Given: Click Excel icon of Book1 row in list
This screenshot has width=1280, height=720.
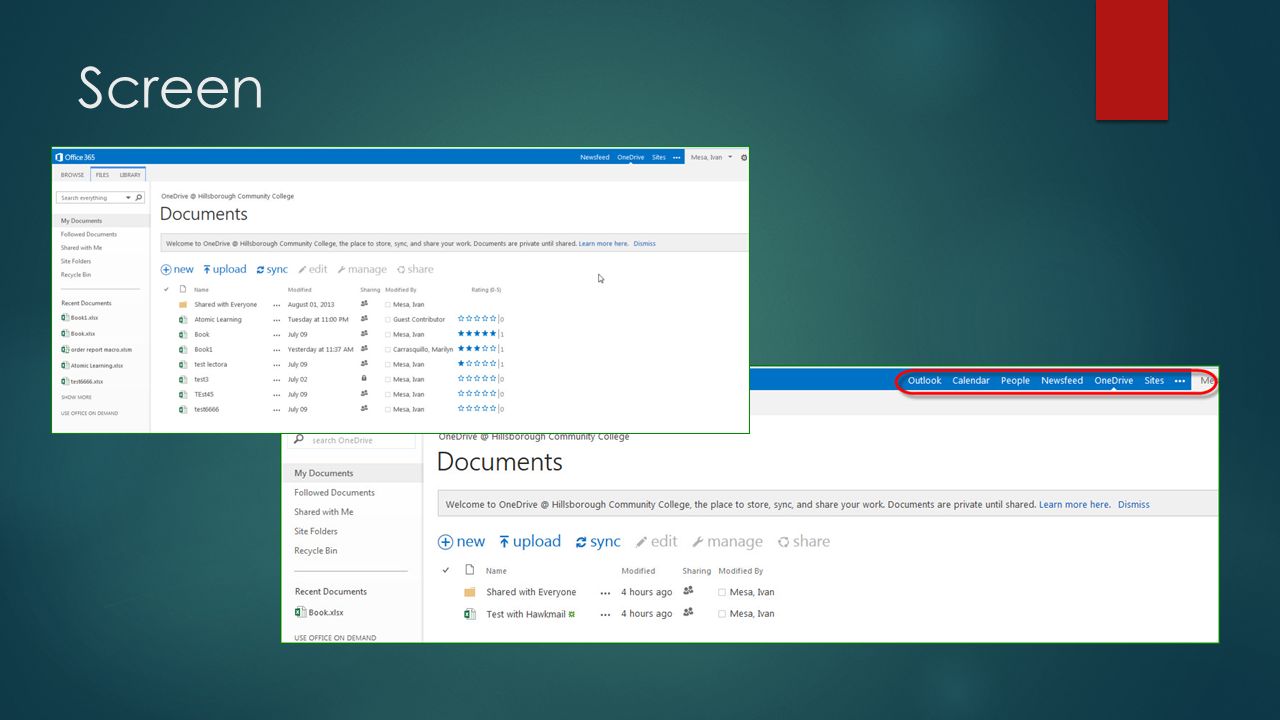Looking at the screenshot, I should pyautogui.click(x=183, y=350).
